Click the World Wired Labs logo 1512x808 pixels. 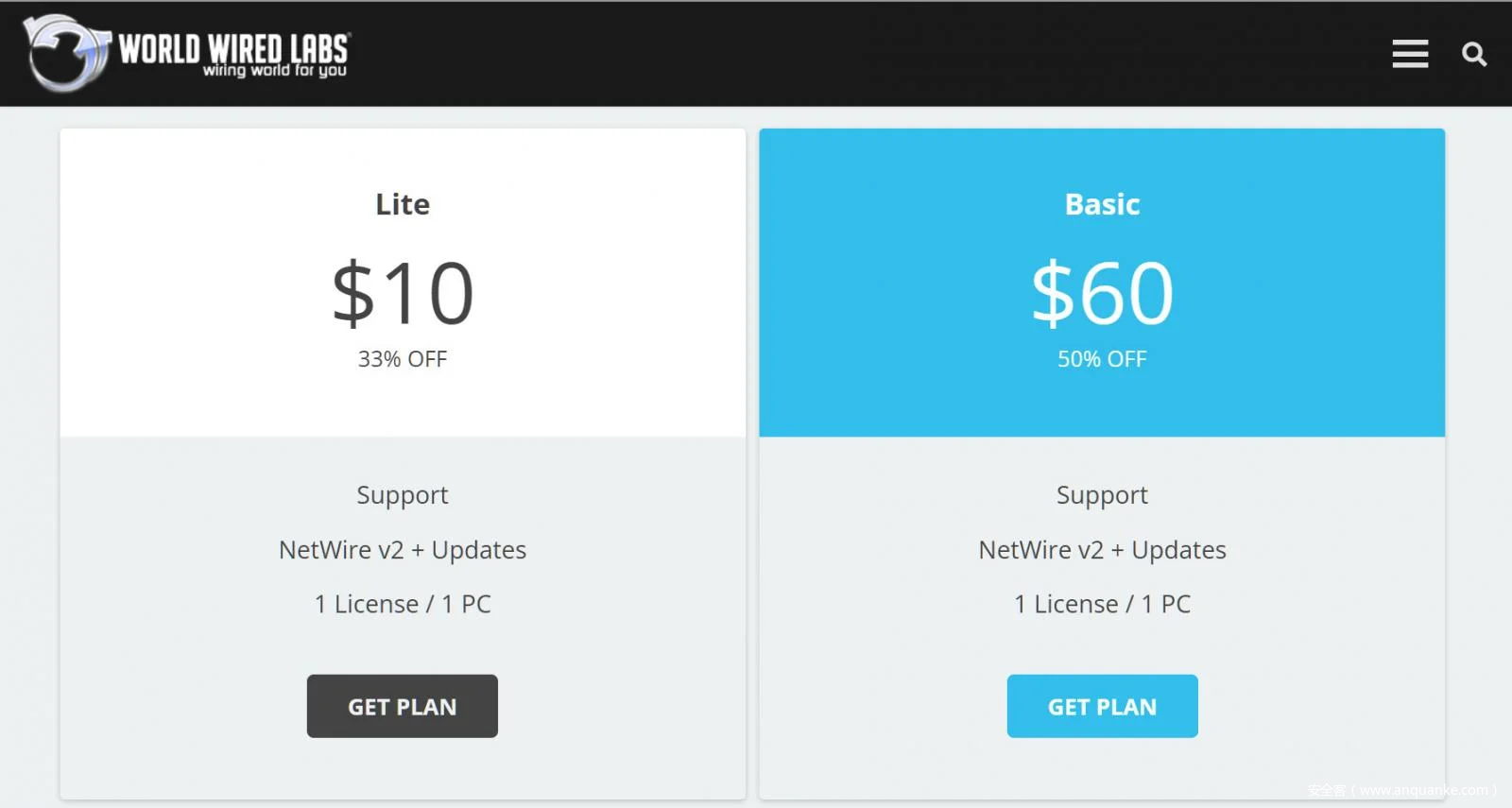(187, 53)
